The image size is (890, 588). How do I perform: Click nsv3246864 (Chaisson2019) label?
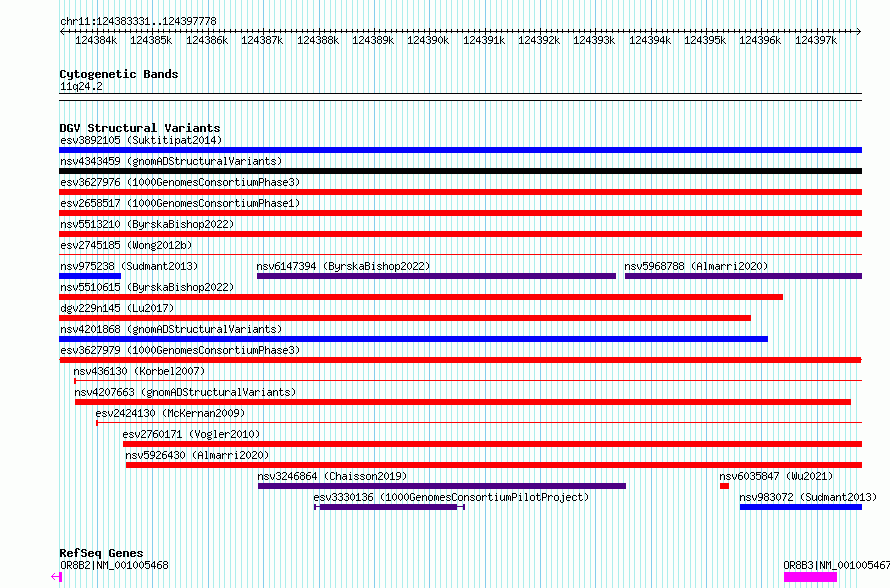pos(333,476)
